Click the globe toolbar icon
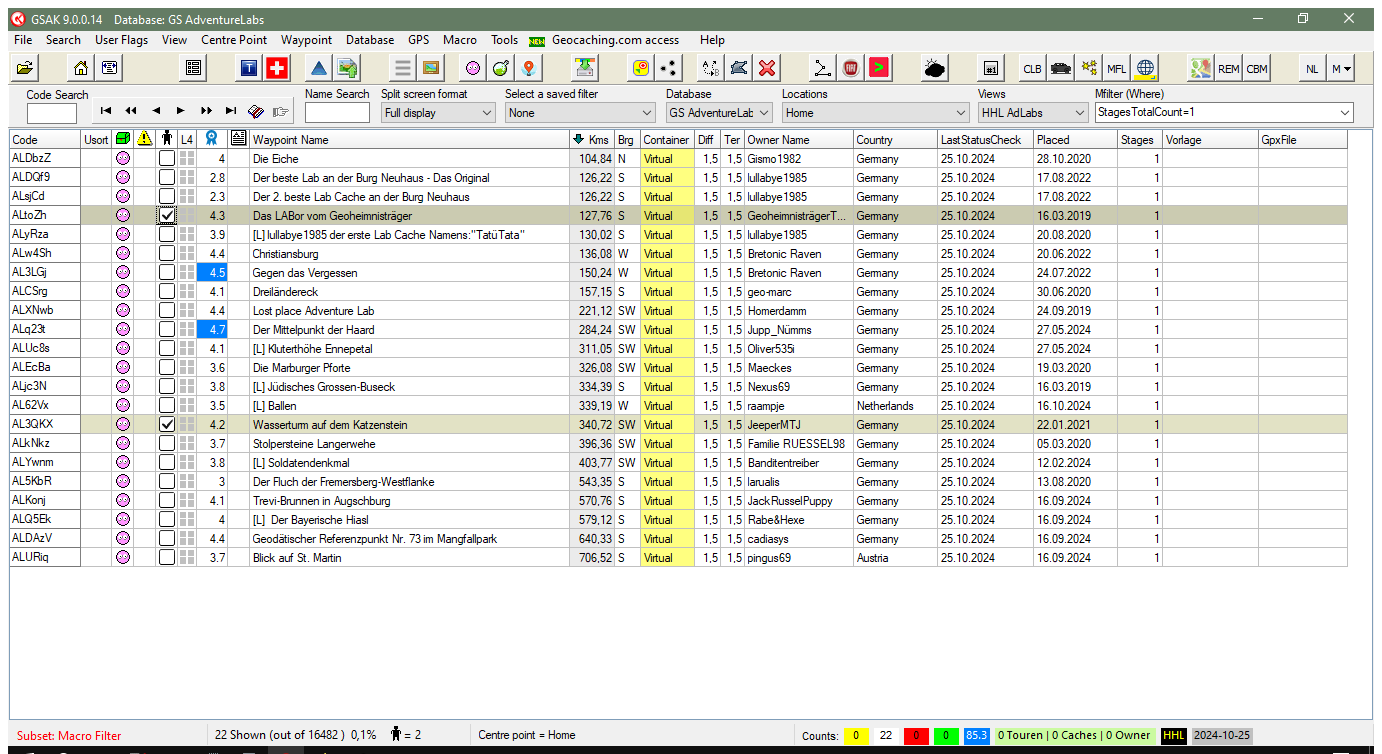 pyautogui.click(x=1145, y=68)
